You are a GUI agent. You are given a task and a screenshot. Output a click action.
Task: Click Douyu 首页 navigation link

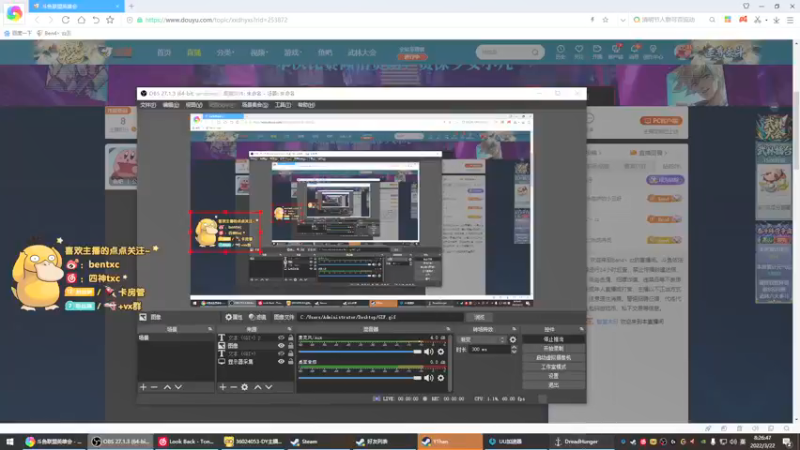click(x=164, y=53)
